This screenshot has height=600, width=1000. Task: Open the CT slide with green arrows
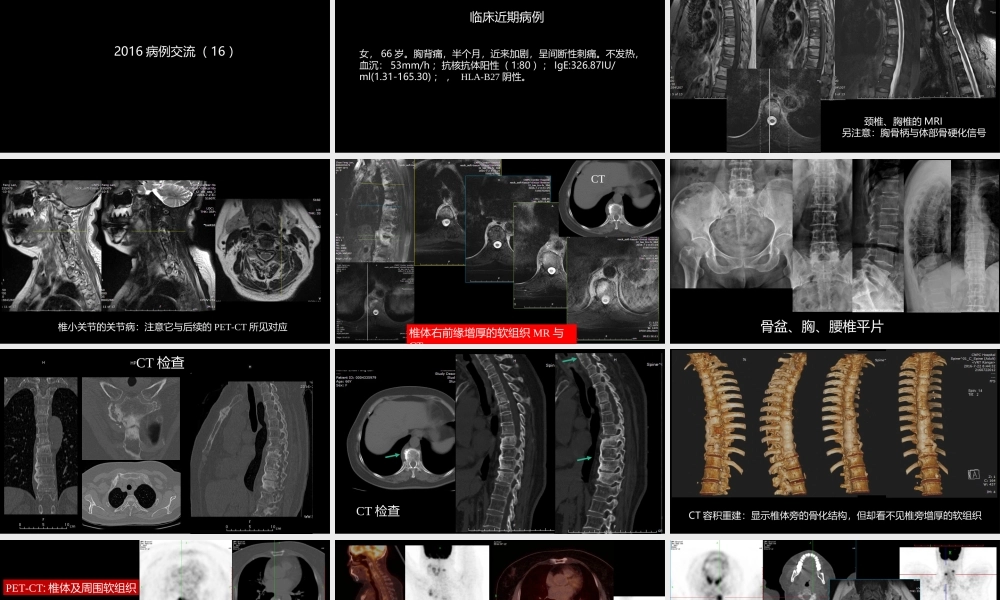click(500, 440)
